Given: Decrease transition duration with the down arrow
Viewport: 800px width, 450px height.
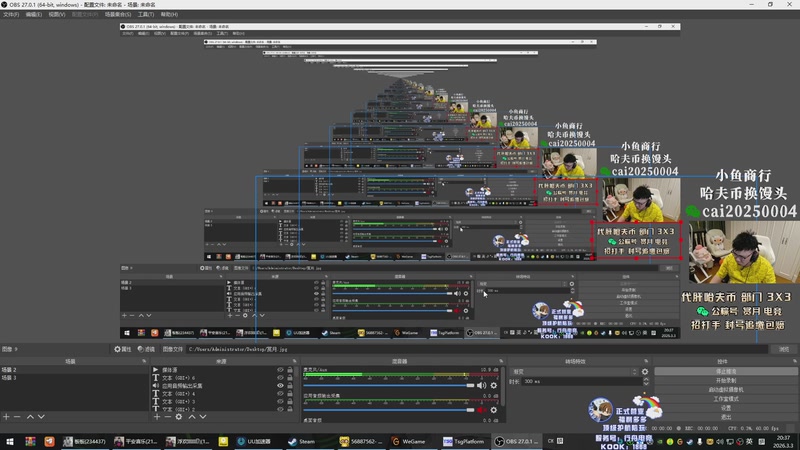Looking at the screenshot, I should pos(646,384).
